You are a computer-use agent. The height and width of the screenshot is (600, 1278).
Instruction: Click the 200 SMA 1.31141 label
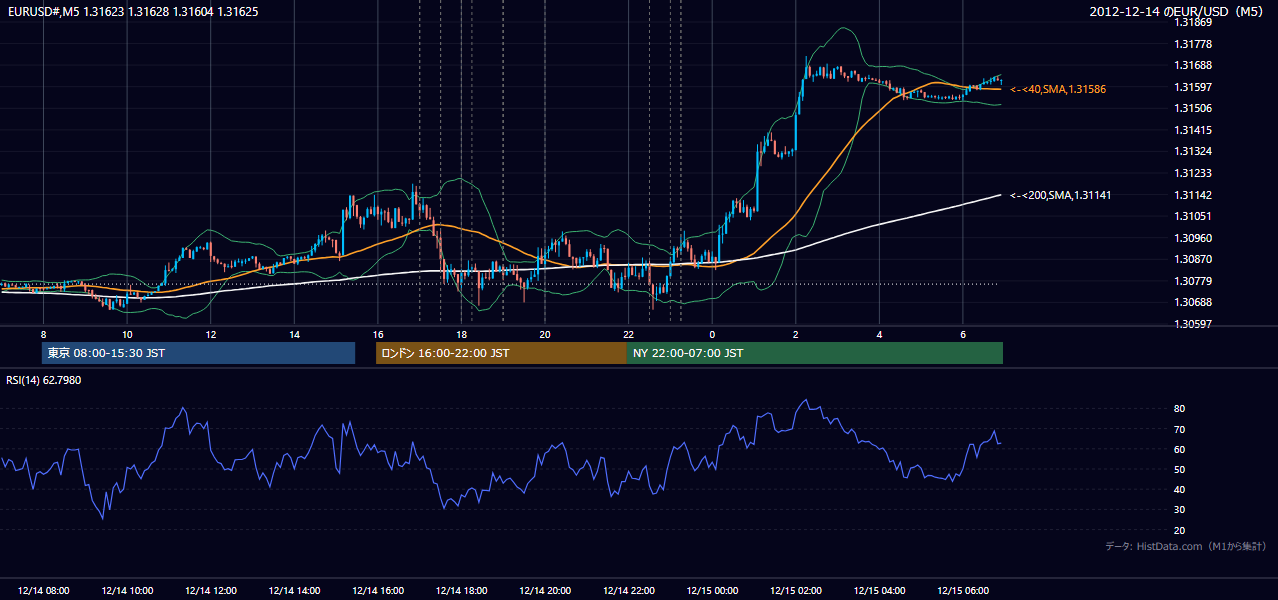coord(1060,195)
